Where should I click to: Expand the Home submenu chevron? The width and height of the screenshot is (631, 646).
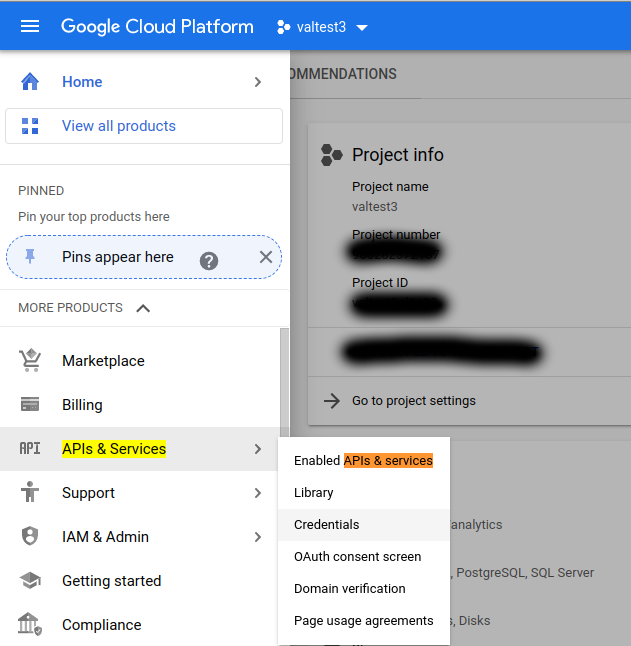[x=258, y=82]
